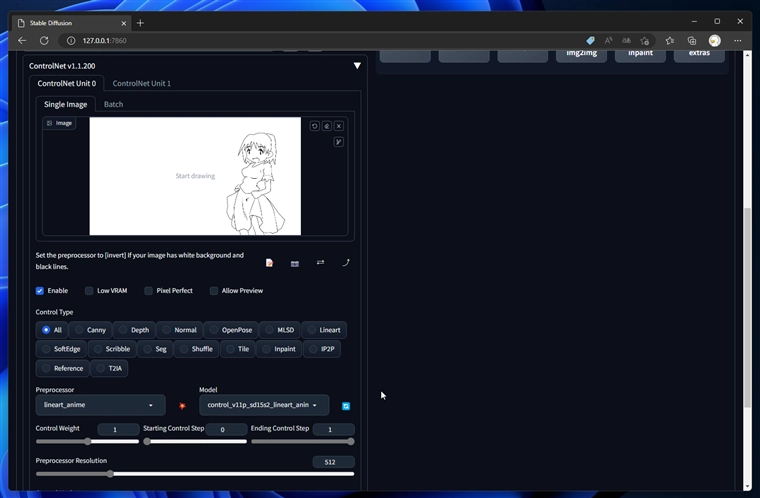Open the brush settings icon beside the canvas
The height and width of the screenshot is (498, 760).
pos(339,142)
